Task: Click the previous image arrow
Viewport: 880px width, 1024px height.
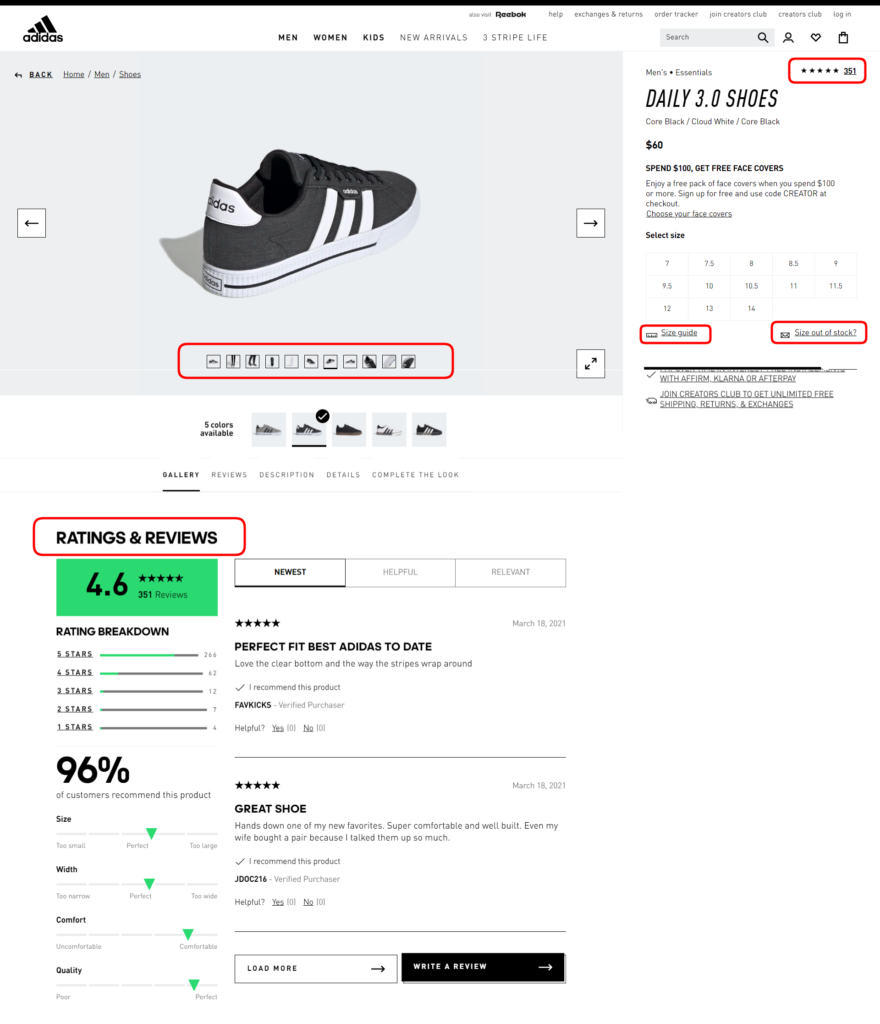Action: [31, 222]
